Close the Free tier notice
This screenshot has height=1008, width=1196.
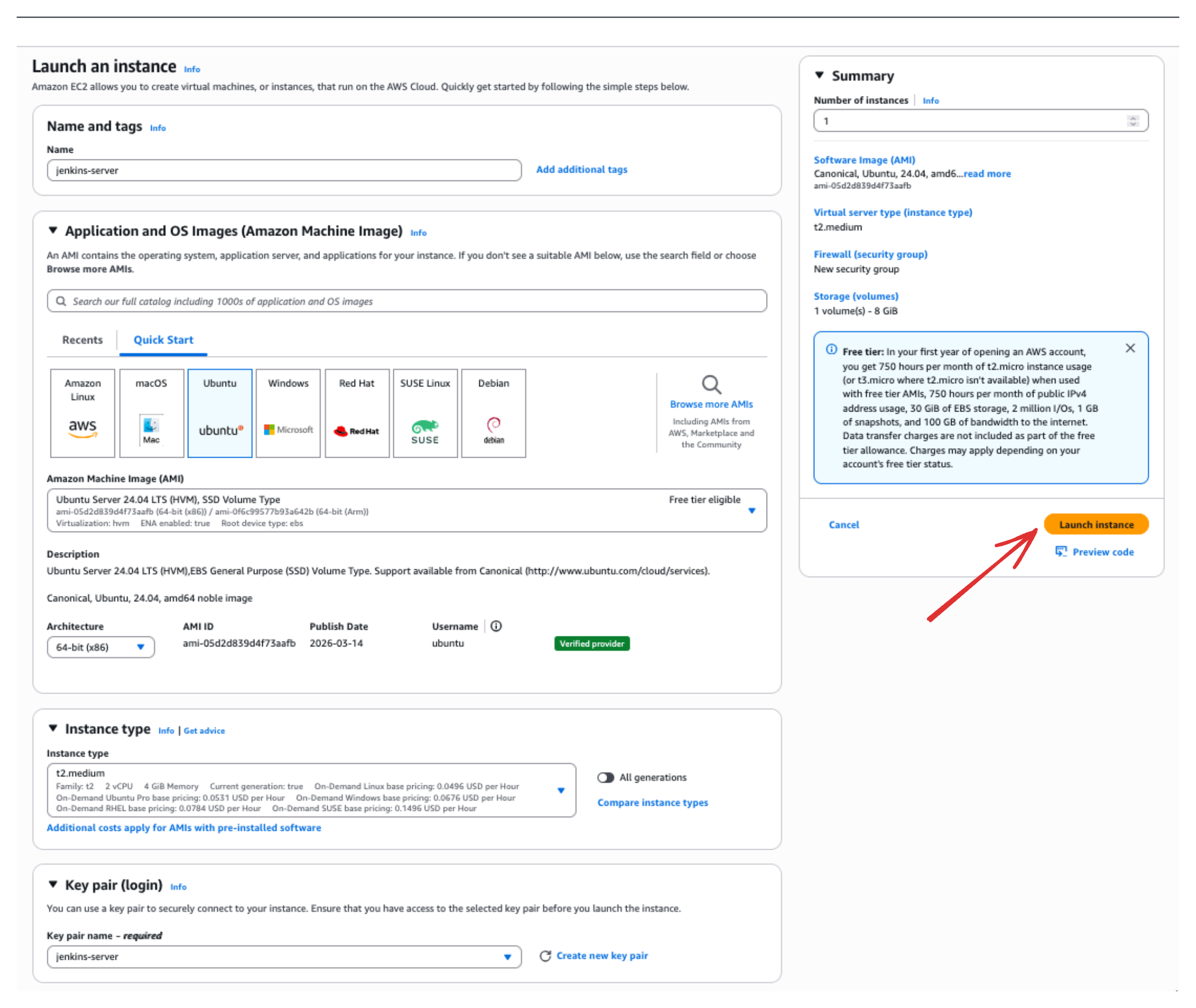pos(1131,349)
